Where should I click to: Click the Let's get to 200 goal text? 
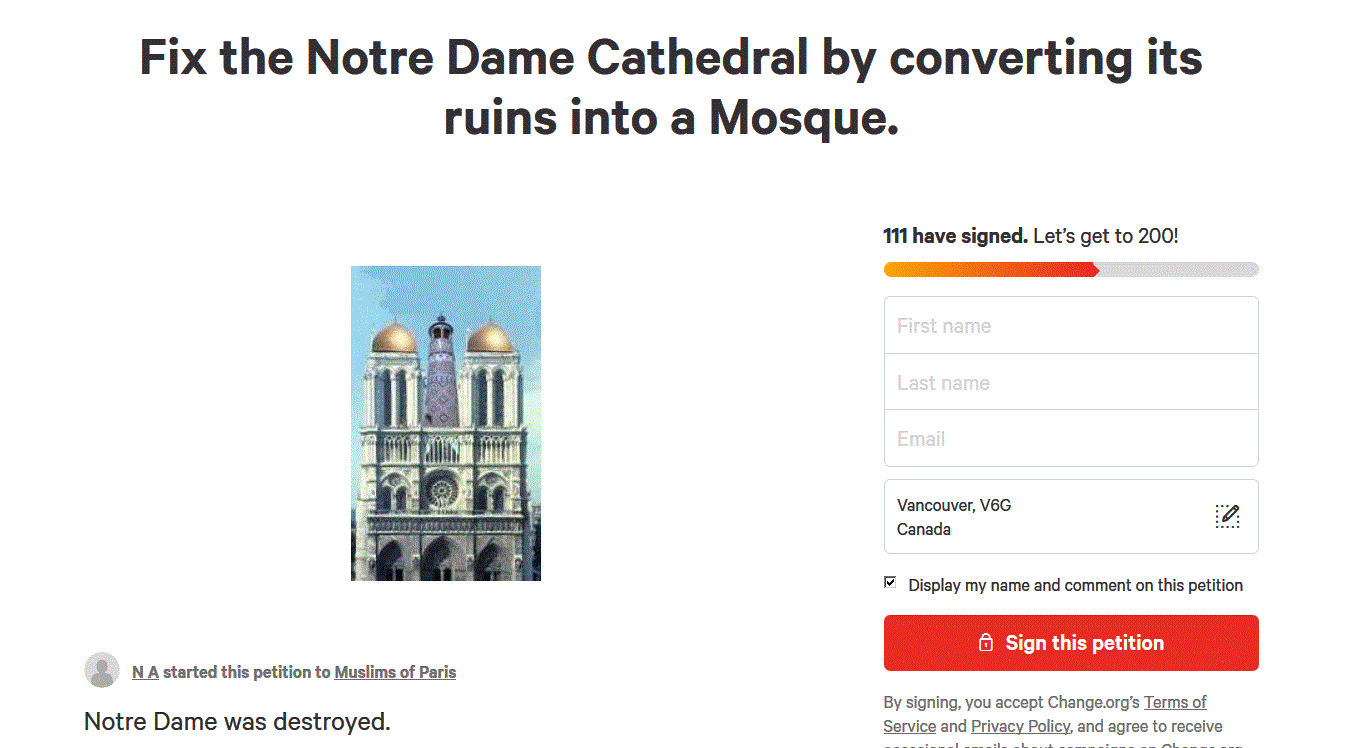pyautogui.click(x=1105, y=236)
